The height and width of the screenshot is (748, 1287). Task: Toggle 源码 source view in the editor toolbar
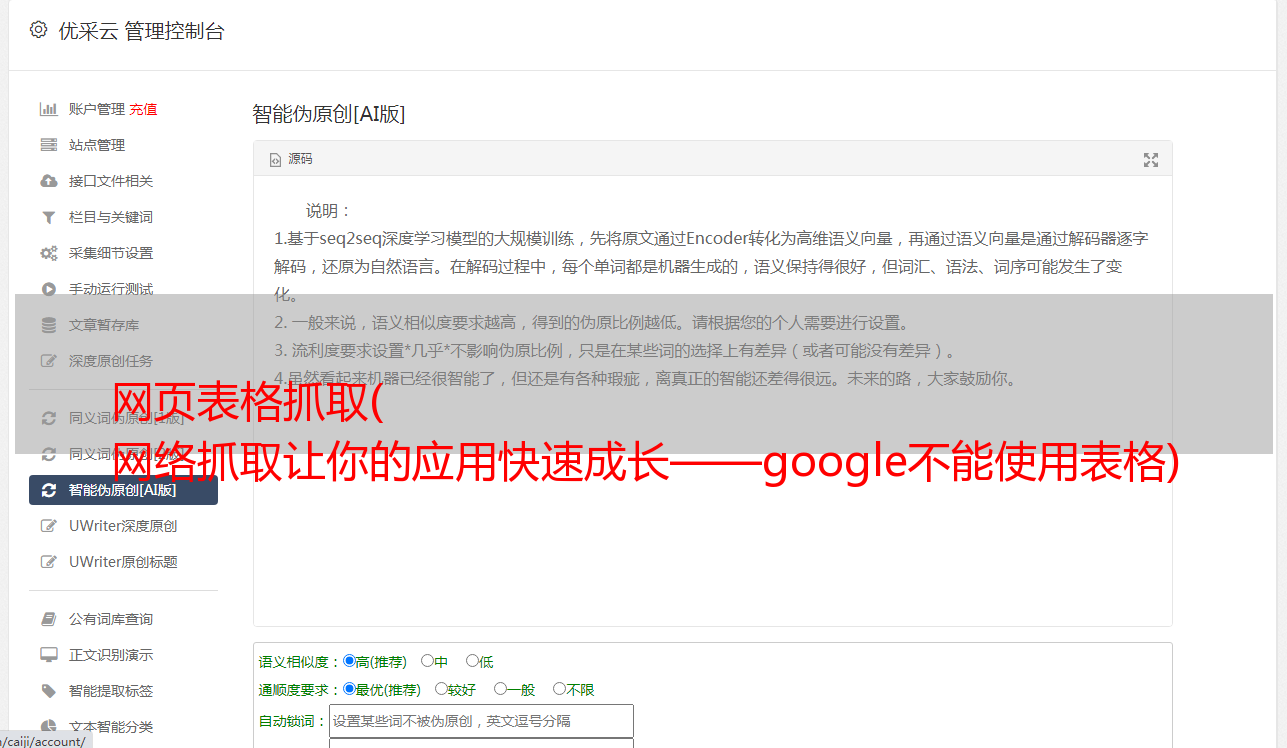291,159
